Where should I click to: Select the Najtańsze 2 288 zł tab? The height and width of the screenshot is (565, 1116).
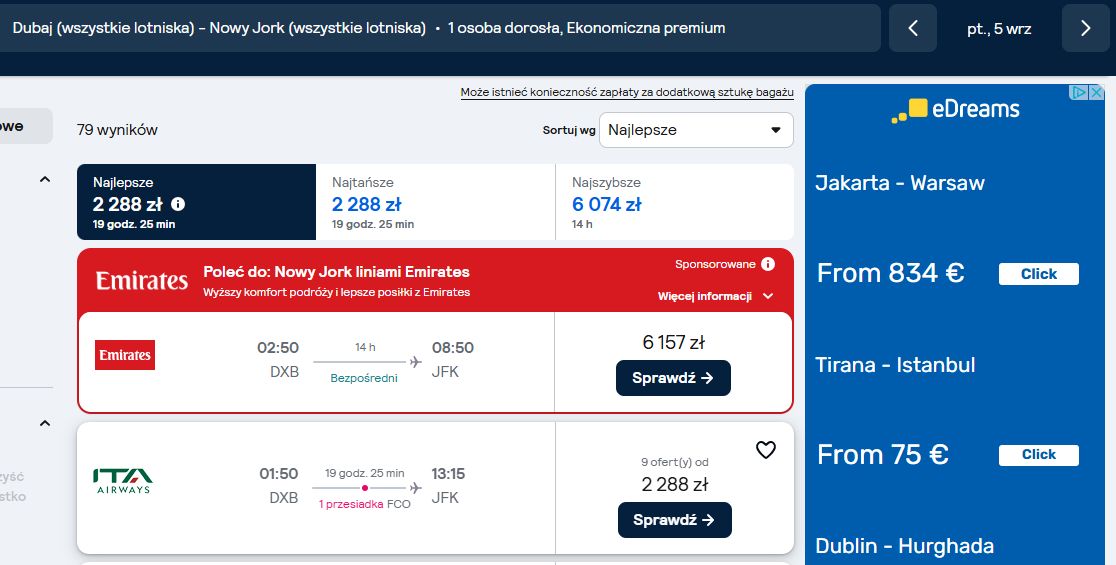[x=436, y=202]
